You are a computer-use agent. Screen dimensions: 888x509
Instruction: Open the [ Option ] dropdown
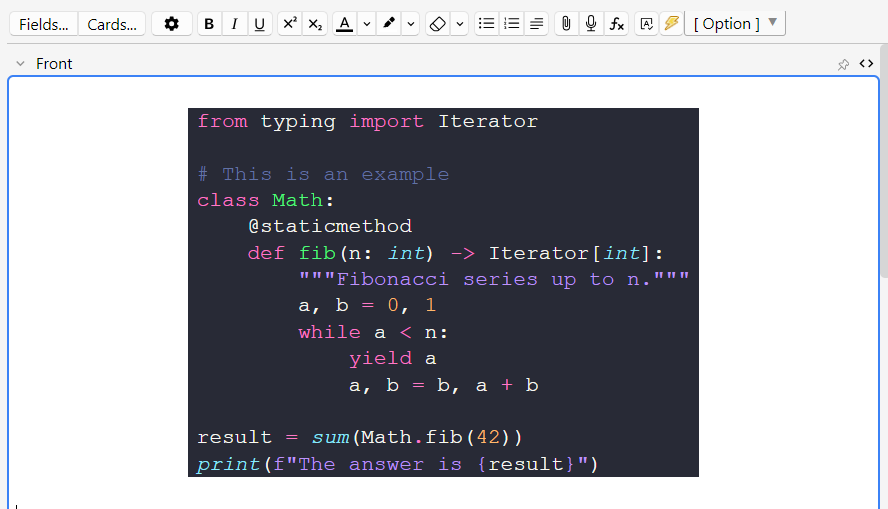(735, 23)
